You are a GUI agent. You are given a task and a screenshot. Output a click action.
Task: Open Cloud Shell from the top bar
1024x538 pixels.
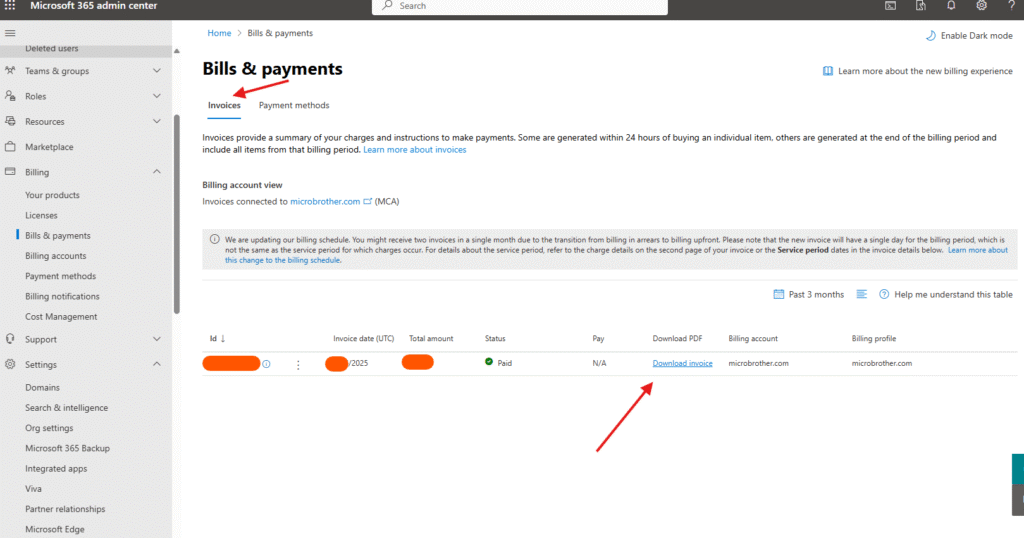(890, 6)
